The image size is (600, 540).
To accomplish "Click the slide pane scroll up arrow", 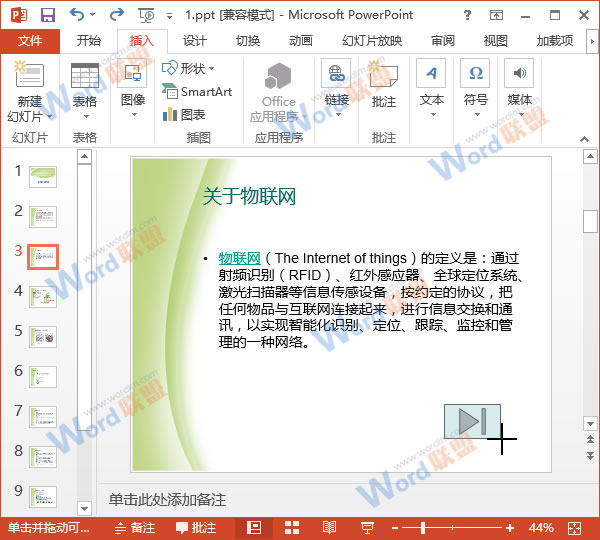I will coord(590,157).
